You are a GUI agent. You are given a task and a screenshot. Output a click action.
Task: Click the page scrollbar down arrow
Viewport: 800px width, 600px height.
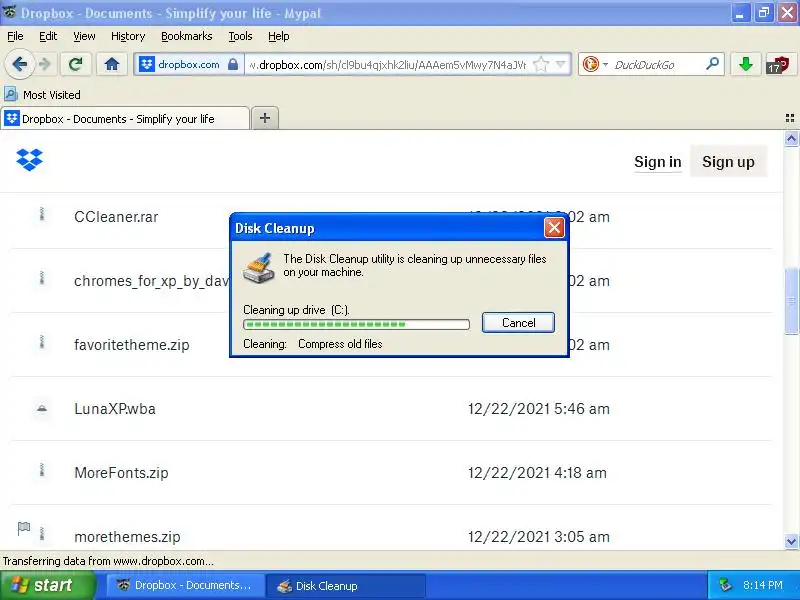[791, 541]
